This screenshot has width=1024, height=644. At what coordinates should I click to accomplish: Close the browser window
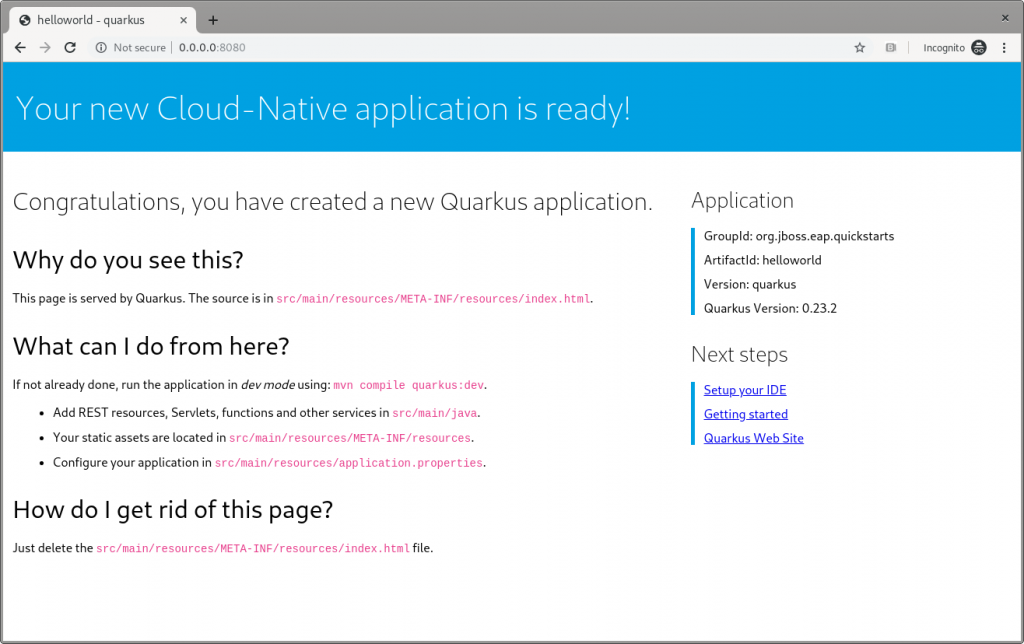pos(1005,17)
